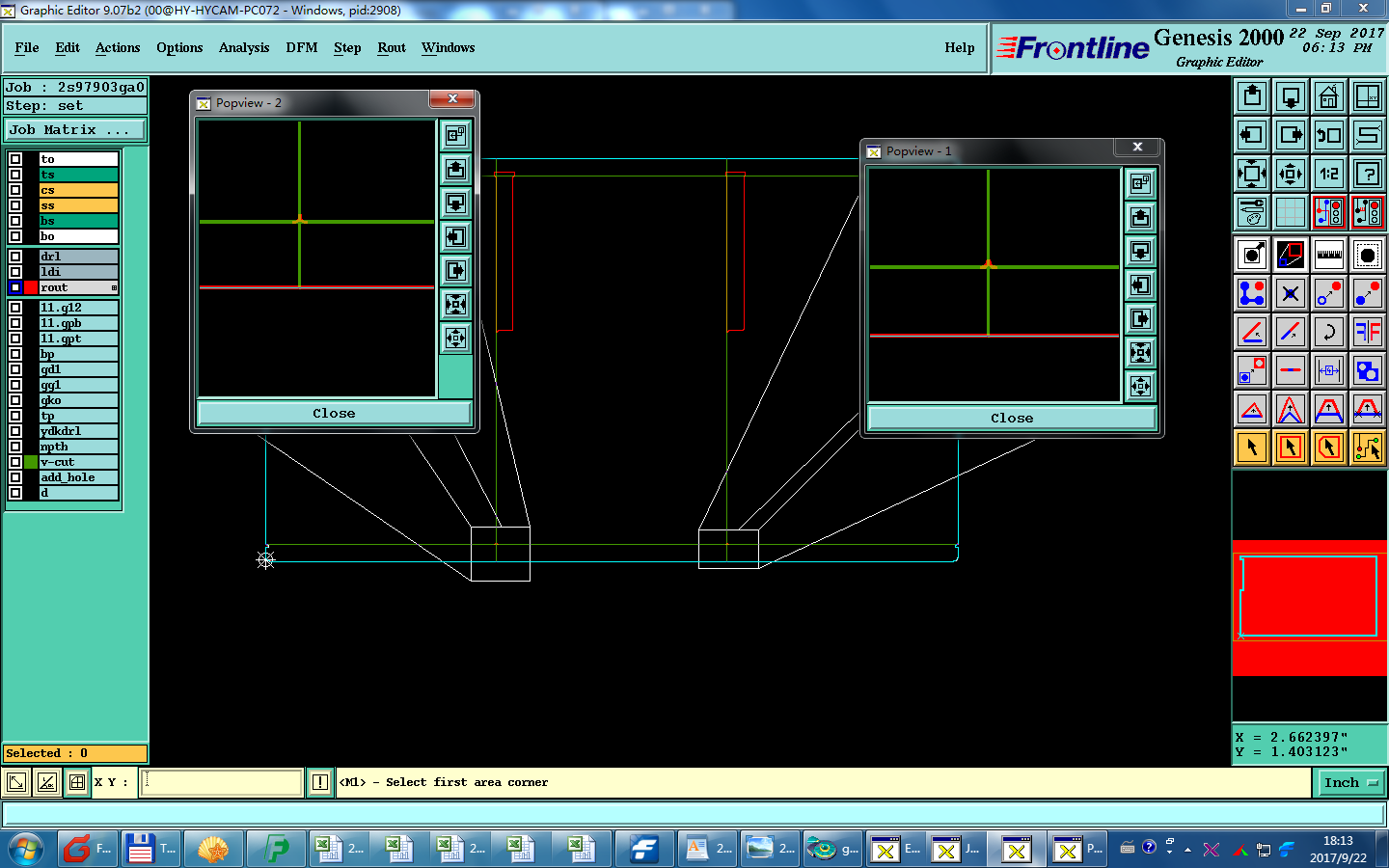This screenshot has height=868, width=1389.
Task: Toggle the 'rout' layer checkbox
Action: point(15,287)
